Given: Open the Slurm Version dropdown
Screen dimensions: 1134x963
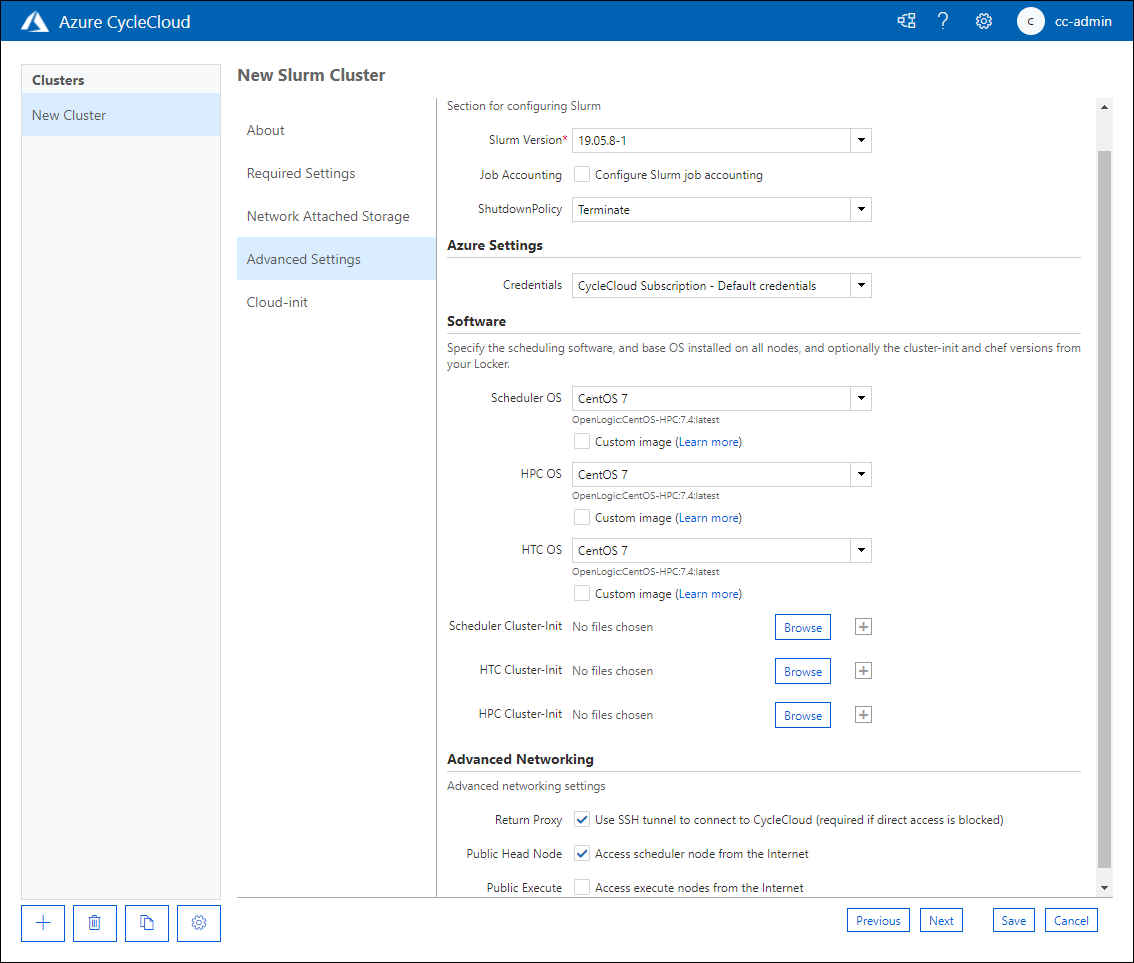Looking at the screenshot, I should click(x=860, y=140).
